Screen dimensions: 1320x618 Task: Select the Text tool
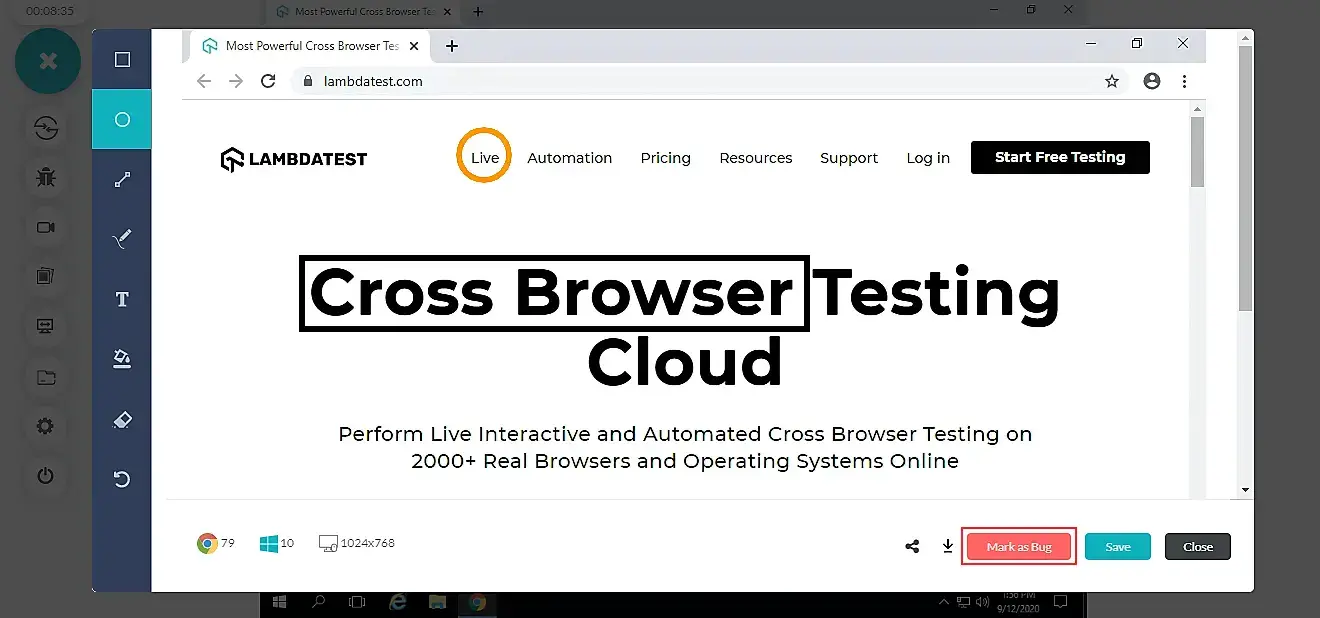pyautogui.click(x=122, y=300)
